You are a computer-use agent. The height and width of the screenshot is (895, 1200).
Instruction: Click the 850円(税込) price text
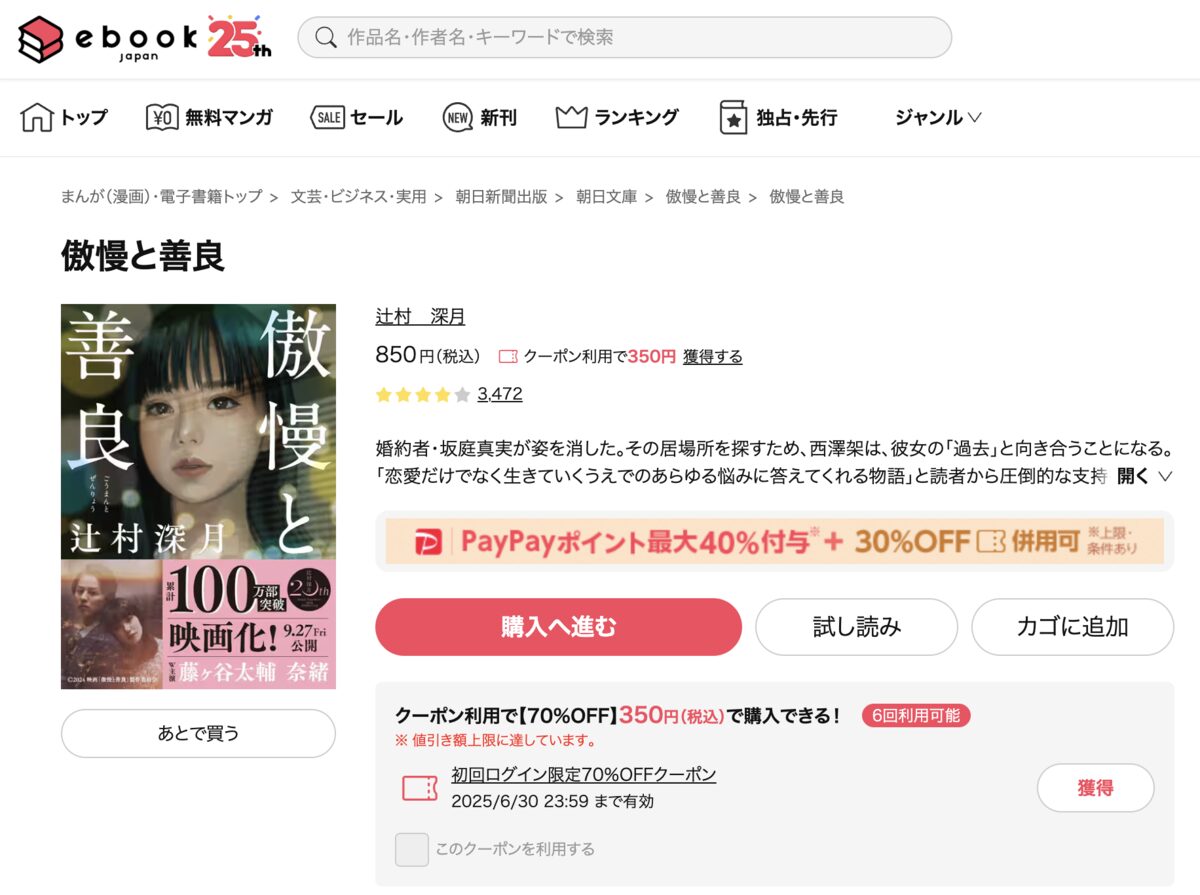(x=428, y=355)
